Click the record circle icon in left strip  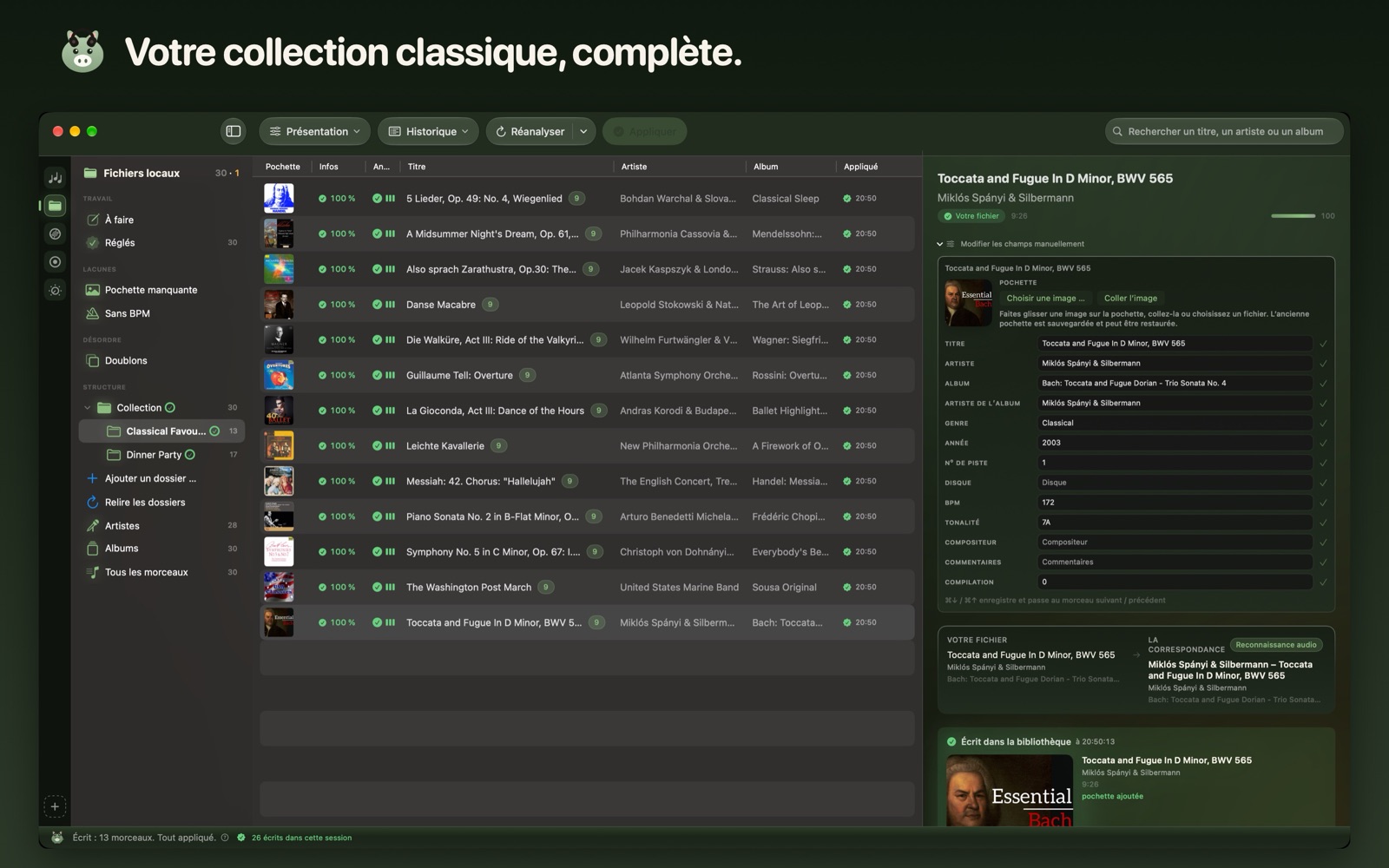point(55,261)
